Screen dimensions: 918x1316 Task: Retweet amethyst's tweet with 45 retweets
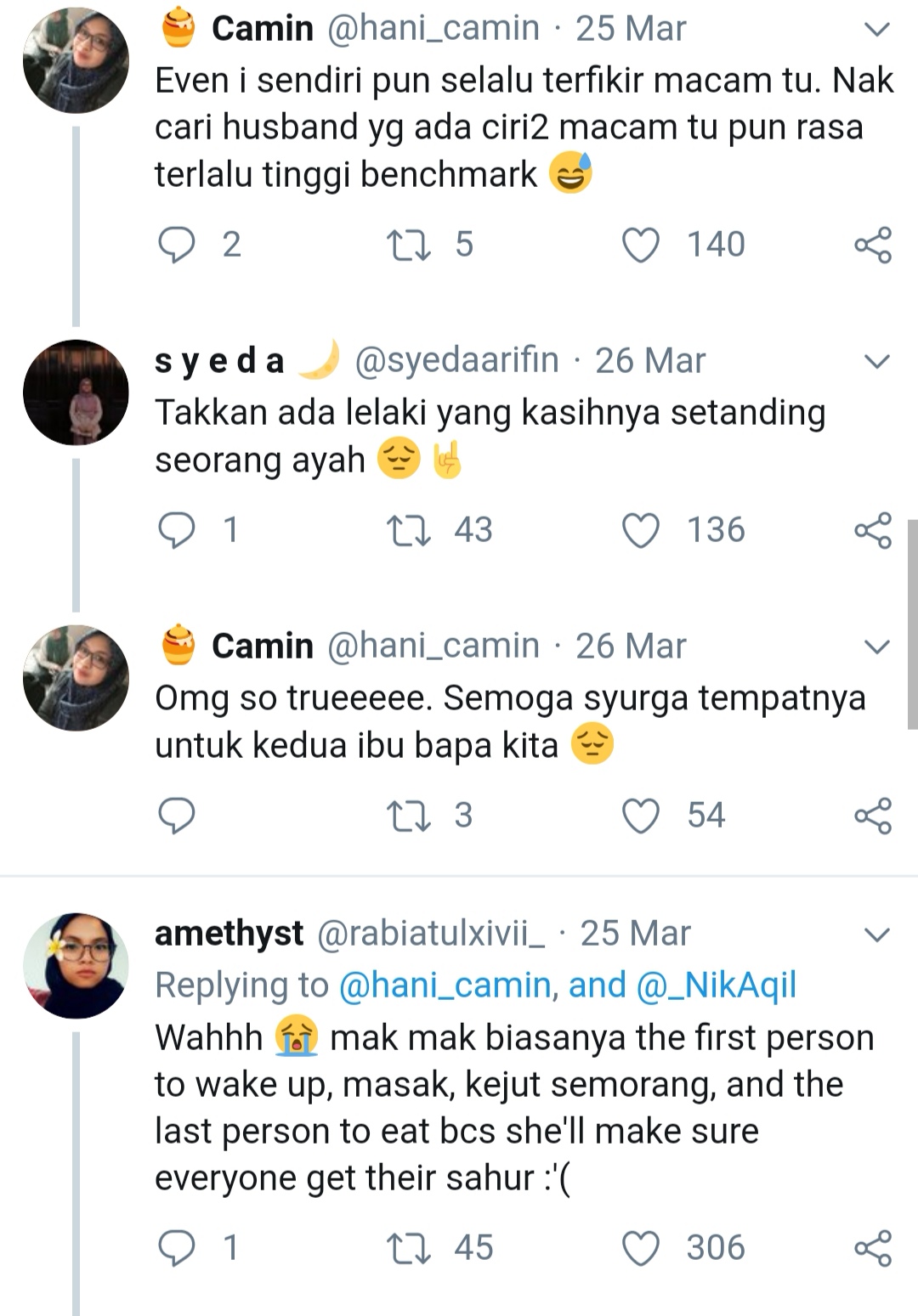(409, 1248)
